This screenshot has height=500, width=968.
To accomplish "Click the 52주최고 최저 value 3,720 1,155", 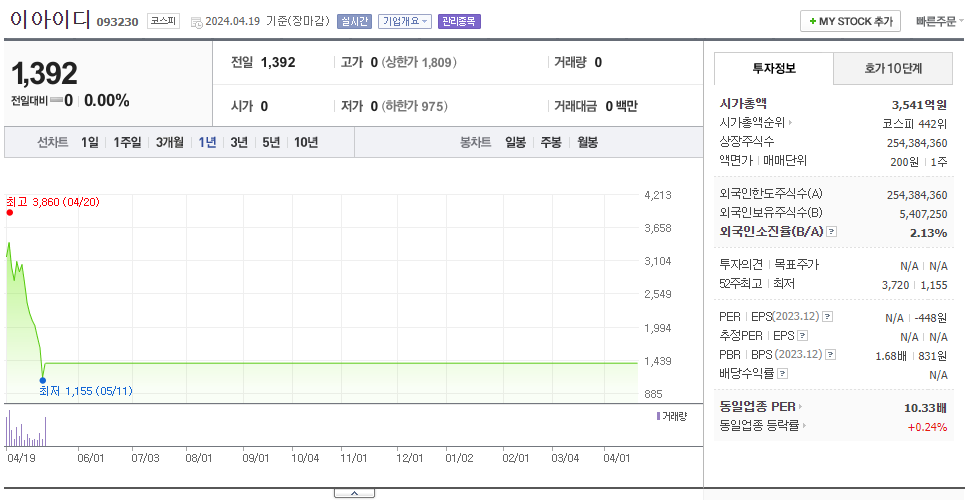I will coord(915,285).
